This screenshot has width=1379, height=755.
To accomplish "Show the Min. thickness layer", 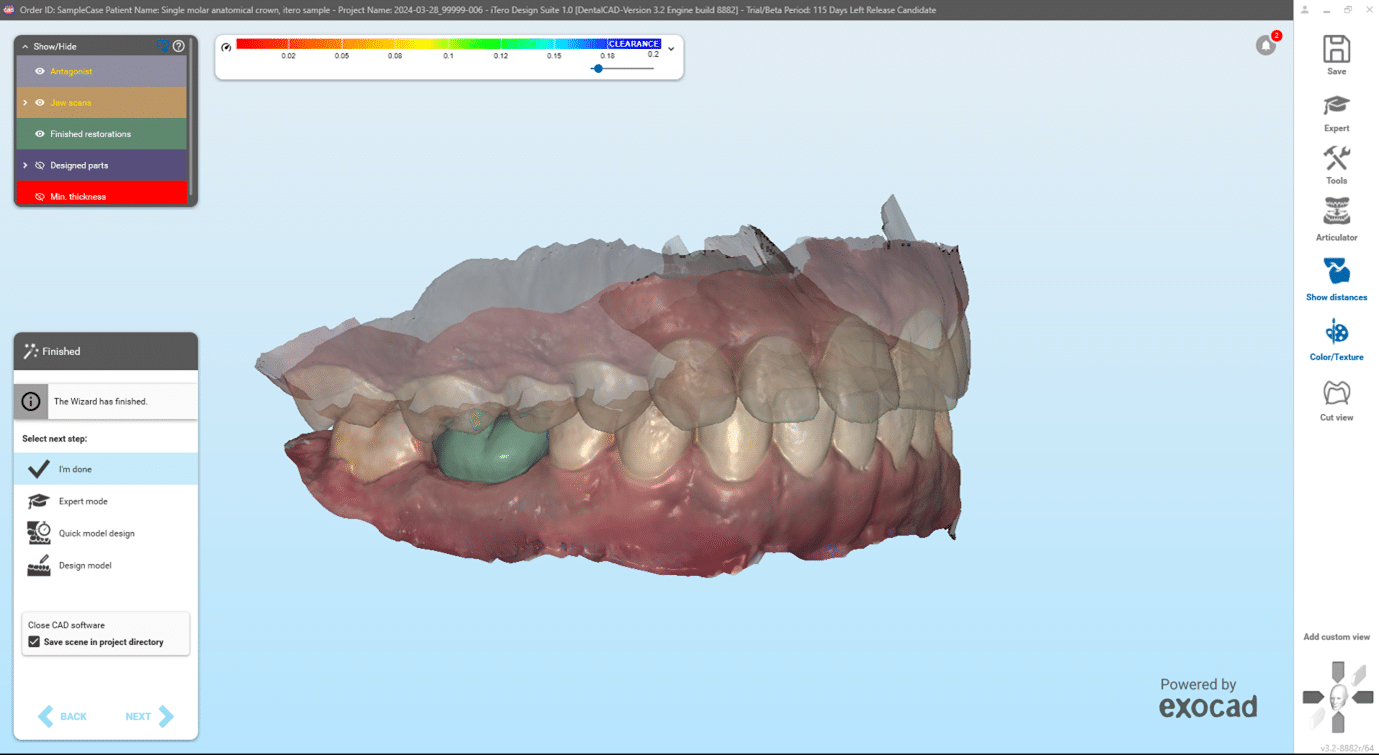I will point(40,197).
